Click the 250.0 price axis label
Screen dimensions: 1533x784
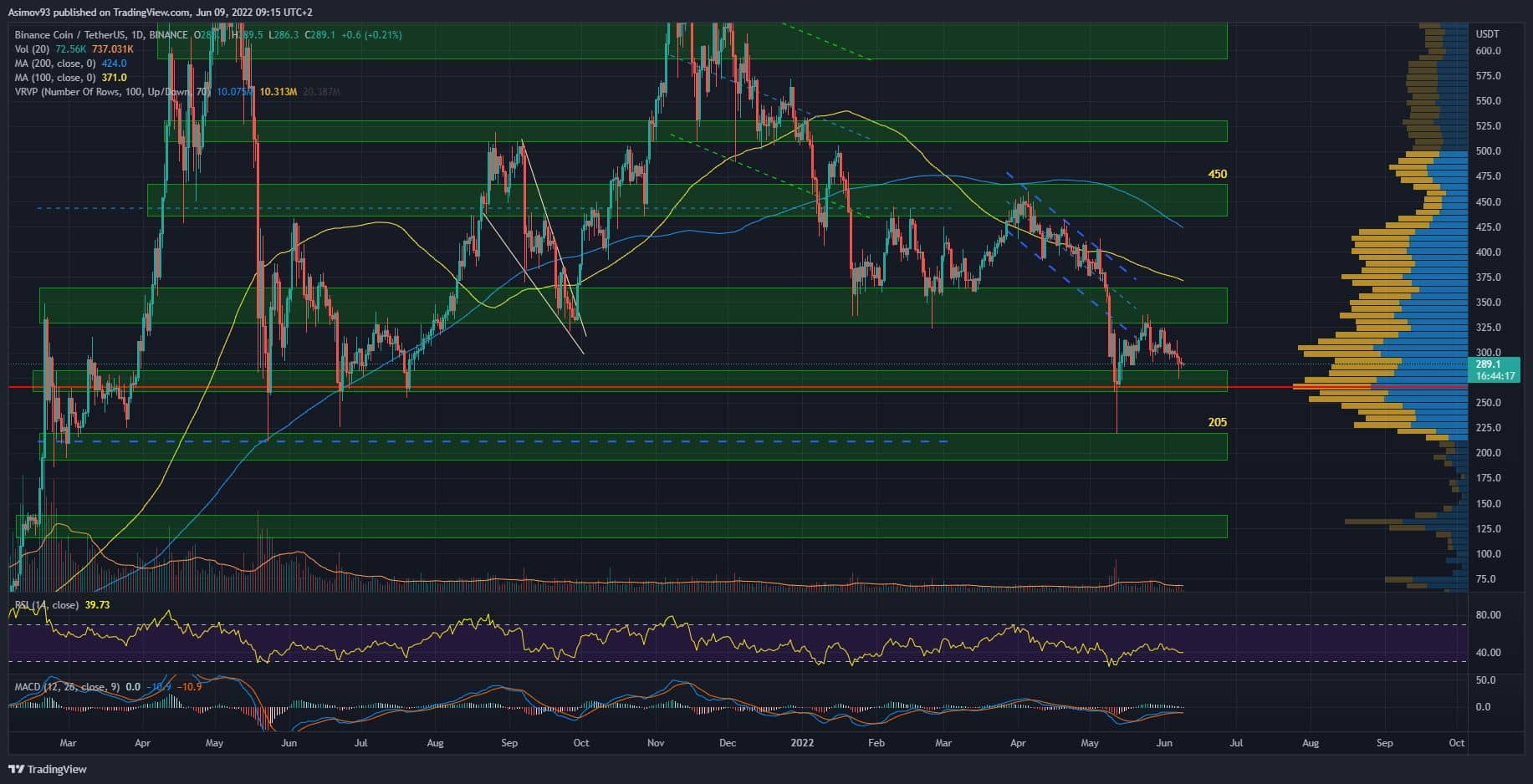coord(1488,403)
